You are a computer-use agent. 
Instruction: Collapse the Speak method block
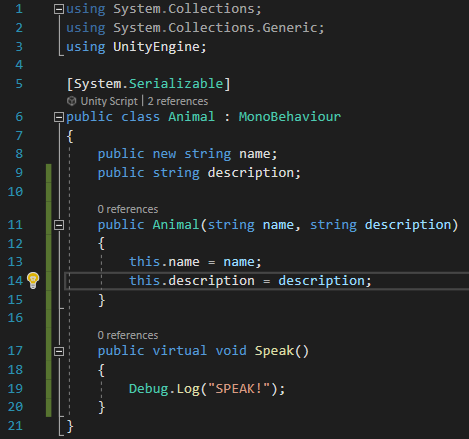(x=59, y=351)
